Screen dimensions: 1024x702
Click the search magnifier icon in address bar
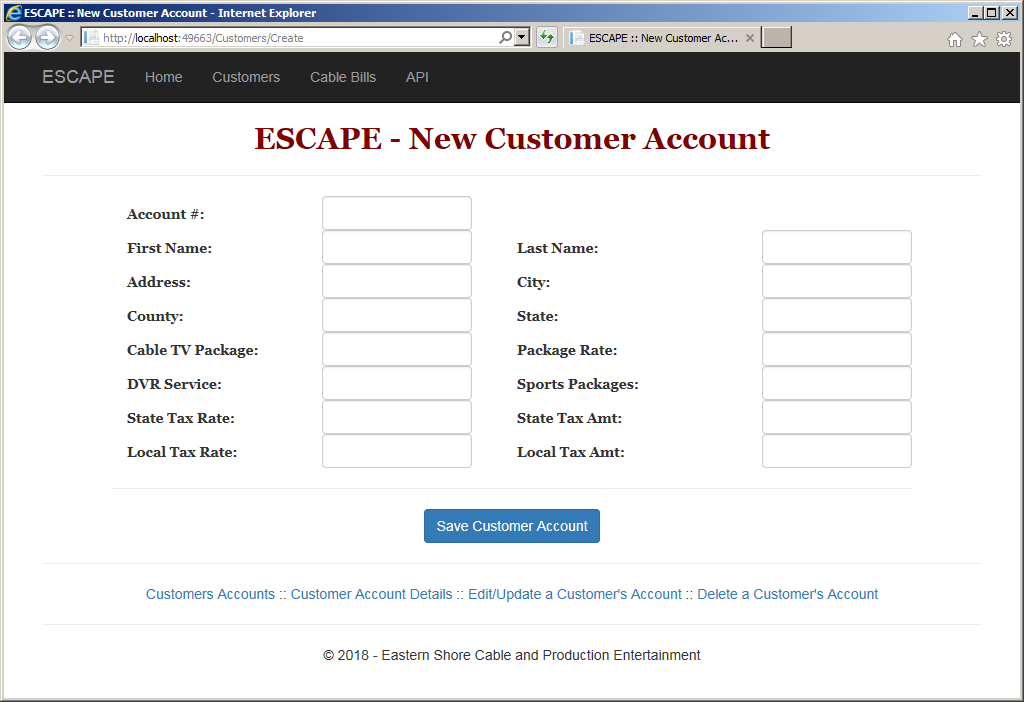point(505,37)
